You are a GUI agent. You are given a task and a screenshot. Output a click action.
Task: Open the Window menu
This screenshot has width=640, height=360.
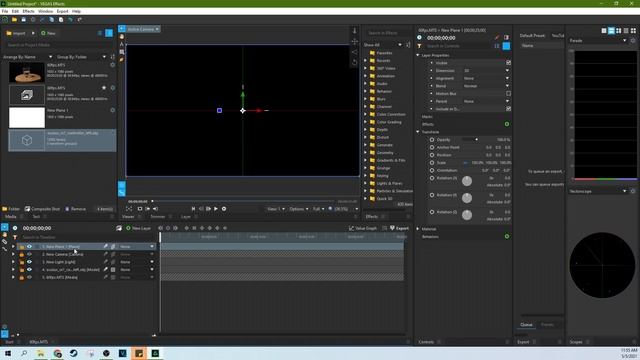coord(45,11)
